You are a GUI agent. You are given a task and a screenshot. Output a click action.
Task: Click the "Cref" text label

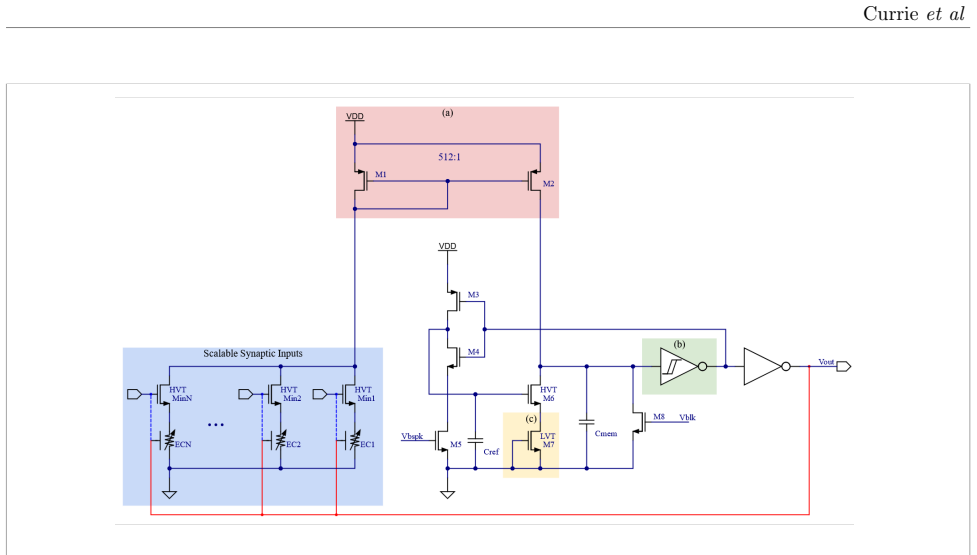491,452
